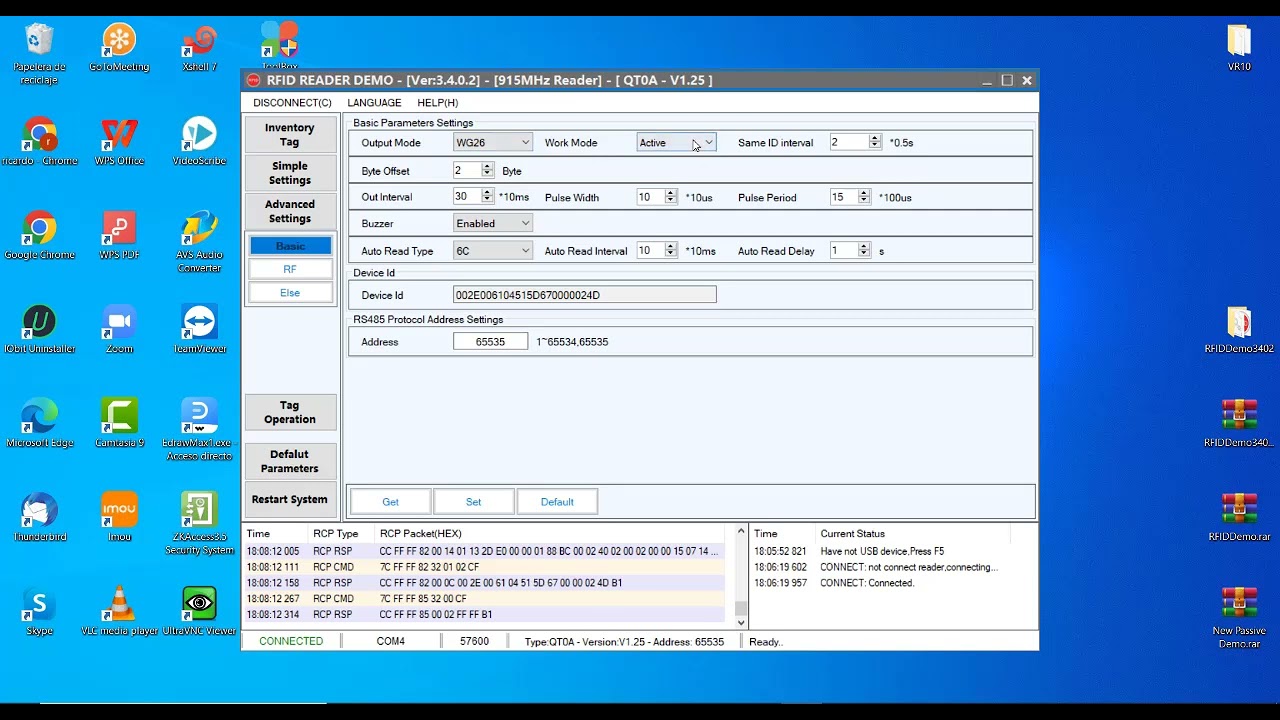Click the Pulse Period spinner arrows

(864, 197)
